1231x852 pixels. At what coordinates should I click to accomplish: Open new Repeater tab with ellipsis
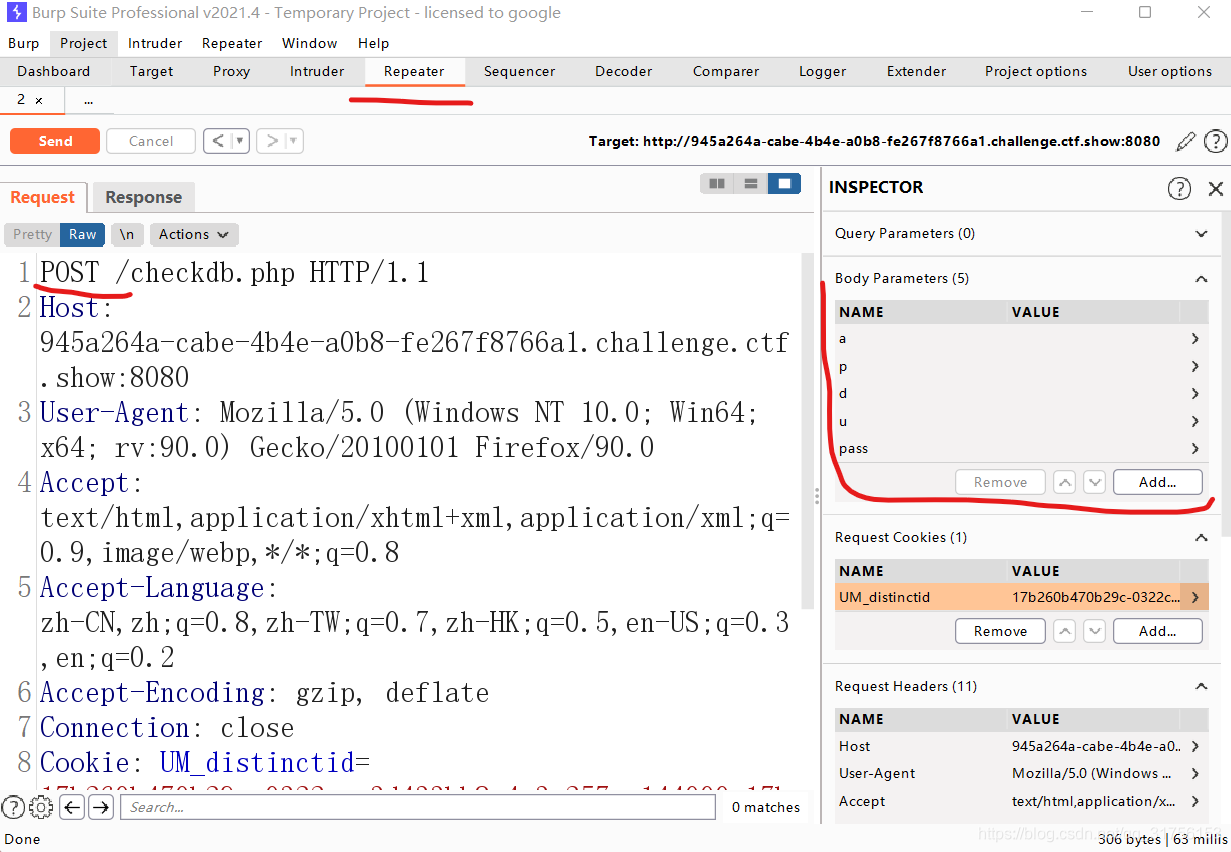89,101
